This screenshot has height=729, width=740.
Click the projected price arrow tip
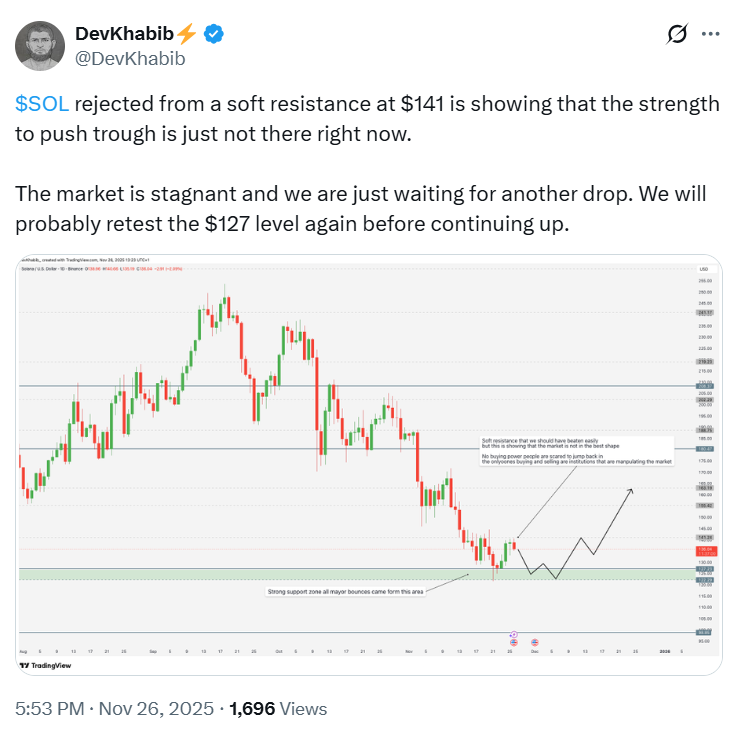click(632, 489)
